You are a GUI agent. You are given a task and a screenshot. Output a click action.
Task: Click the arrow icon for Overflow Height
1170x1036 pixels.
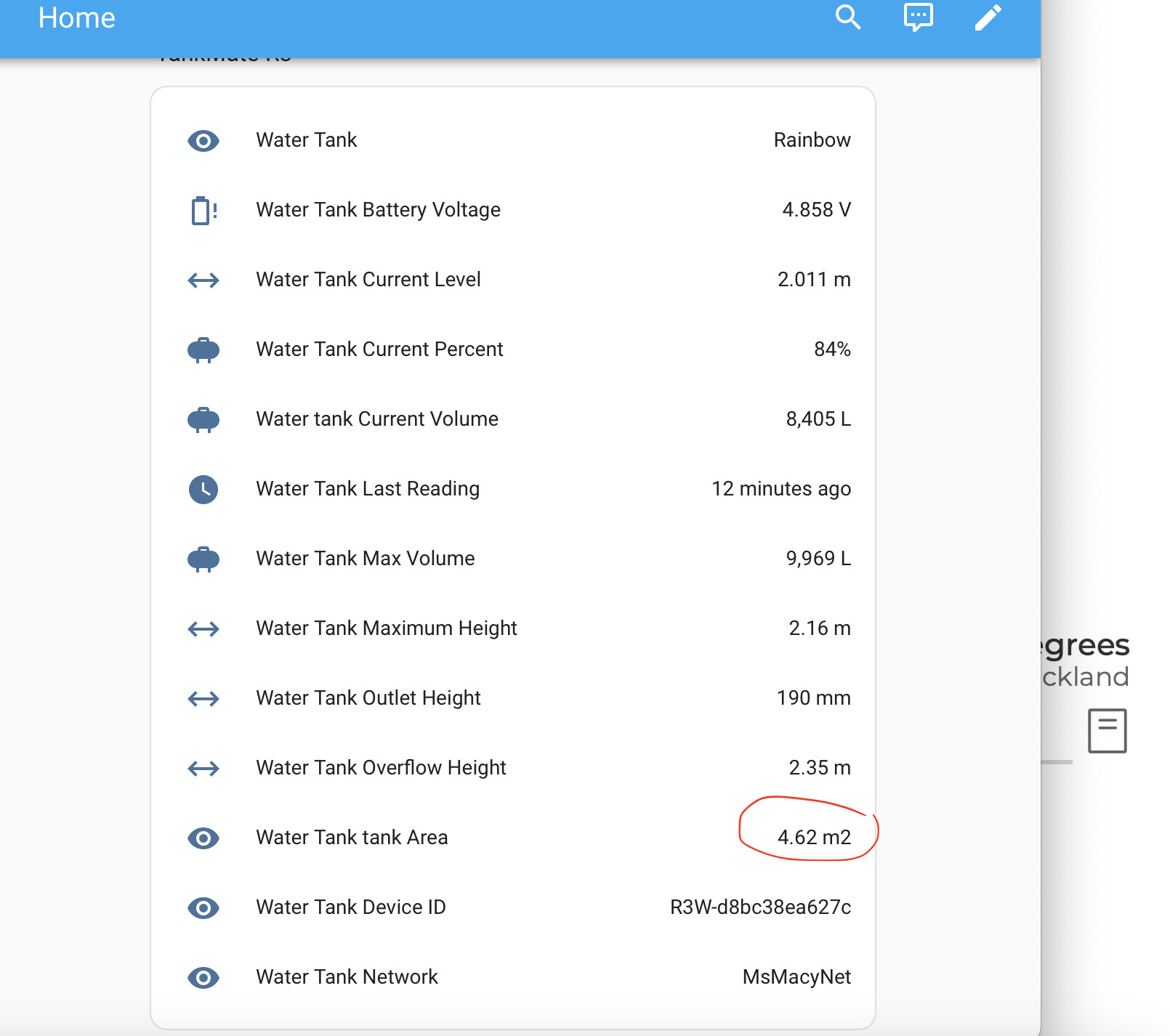(x=203, y=769)
